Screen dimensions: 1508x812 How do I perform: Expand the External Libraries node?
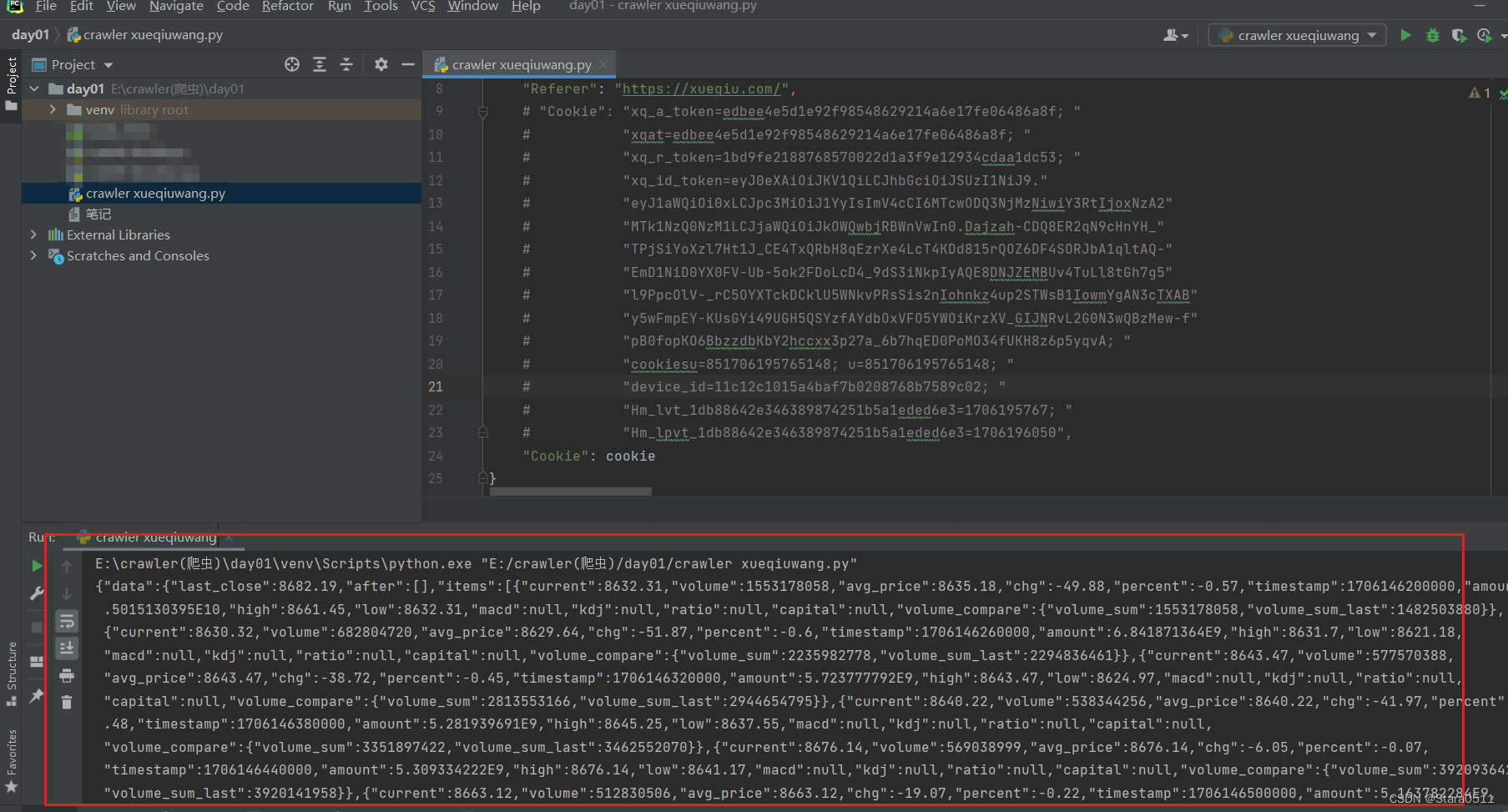33,235
